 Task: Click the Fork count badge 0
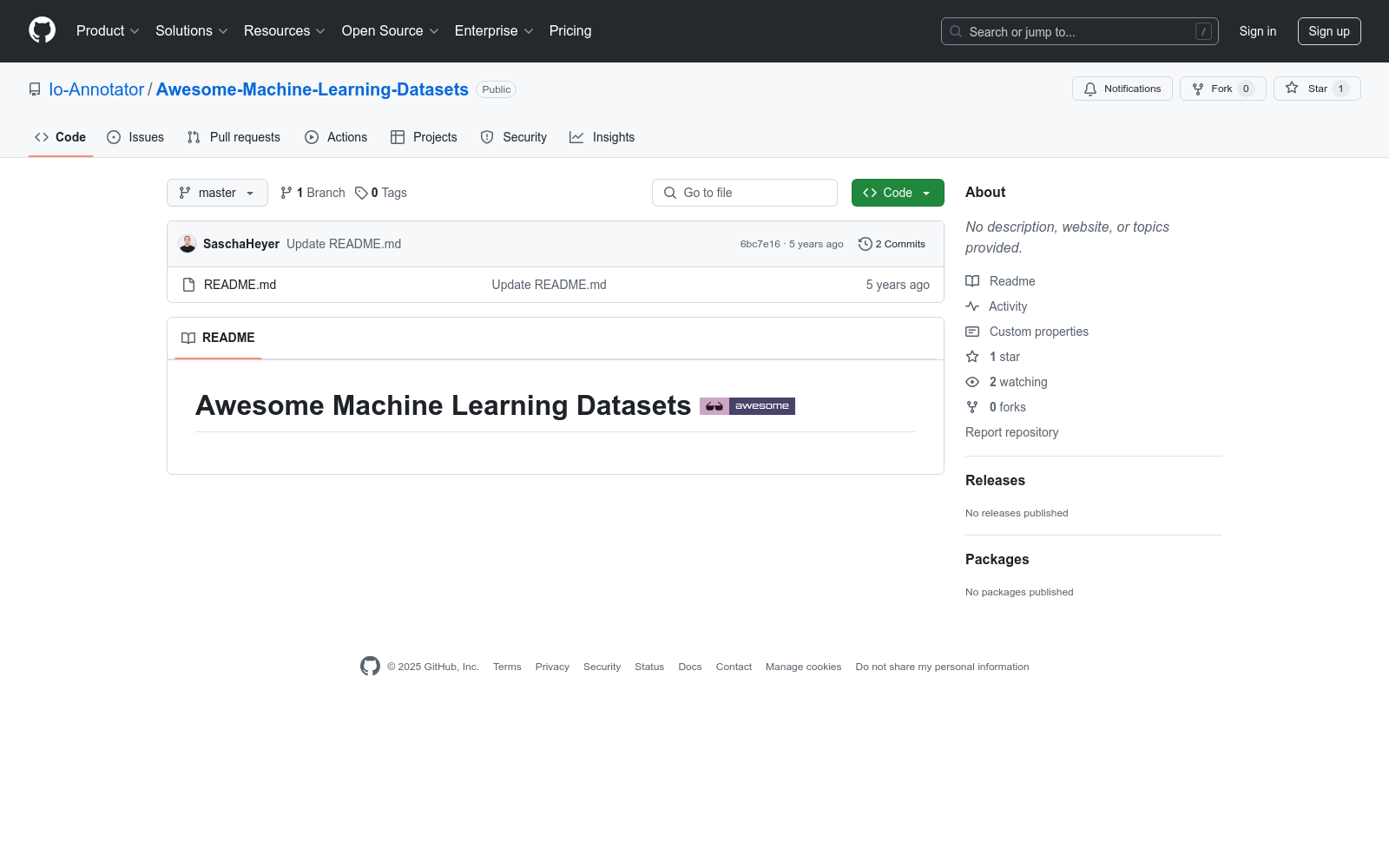pos(1246,89)
